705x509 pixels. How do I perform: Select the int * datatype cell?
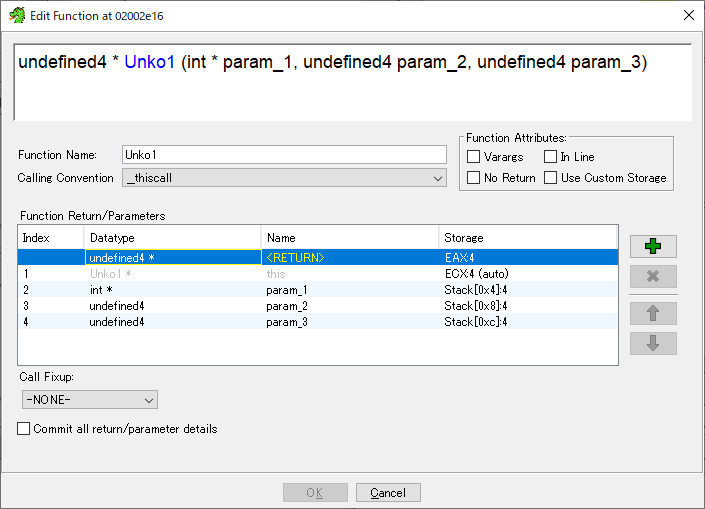click(173, 290)
